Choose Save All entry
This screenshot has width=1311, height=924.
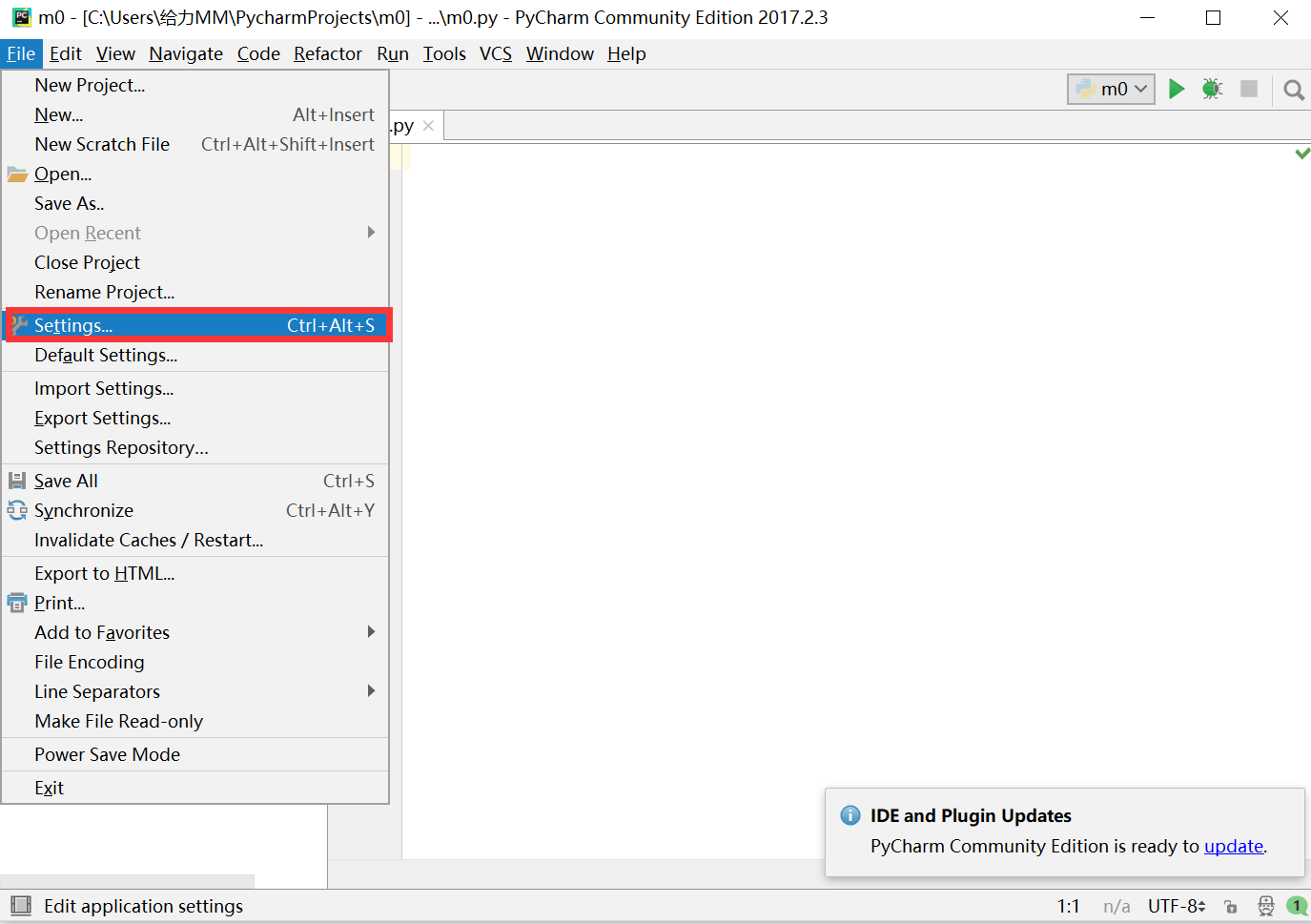[195, 481]
